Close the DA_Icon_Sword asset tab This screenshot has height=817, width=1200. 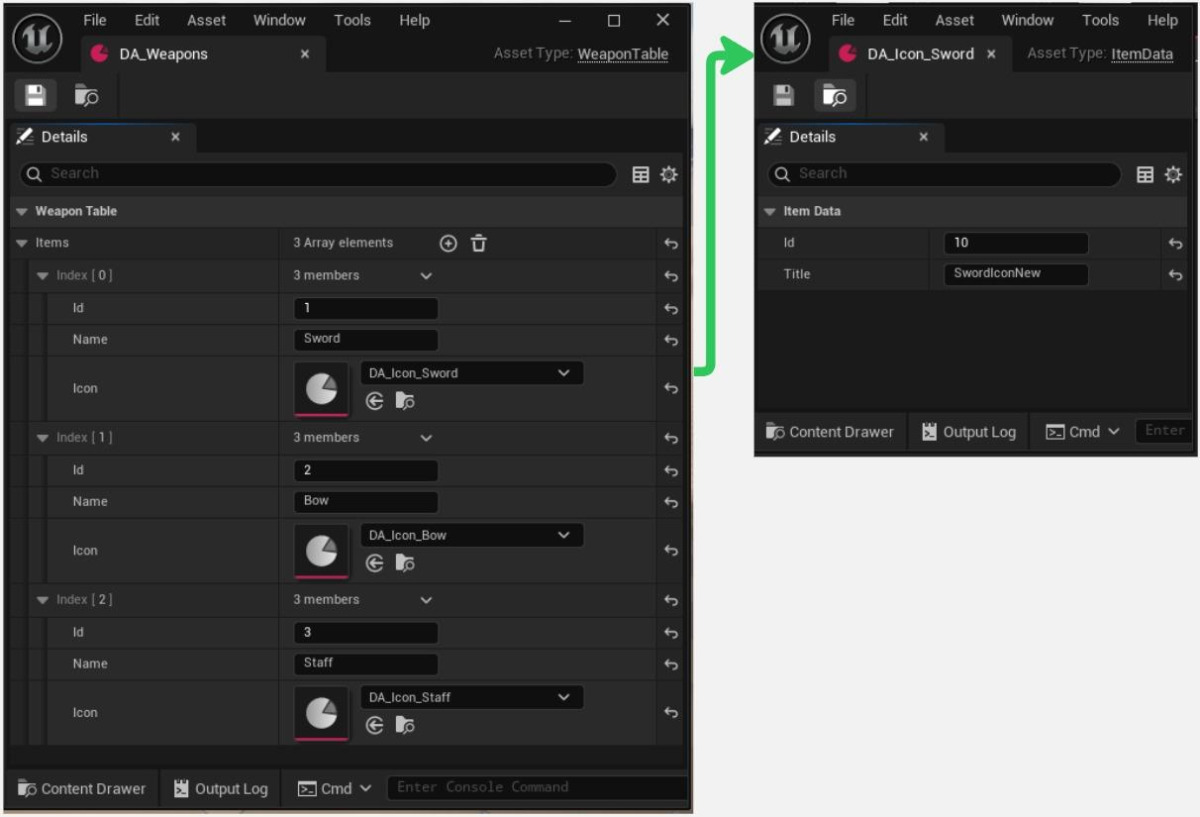pos(991,54)
